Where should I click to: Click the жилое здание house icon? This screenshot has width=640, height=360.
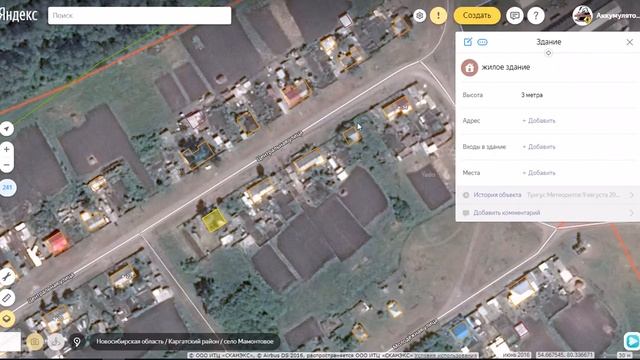click(469, 67)
